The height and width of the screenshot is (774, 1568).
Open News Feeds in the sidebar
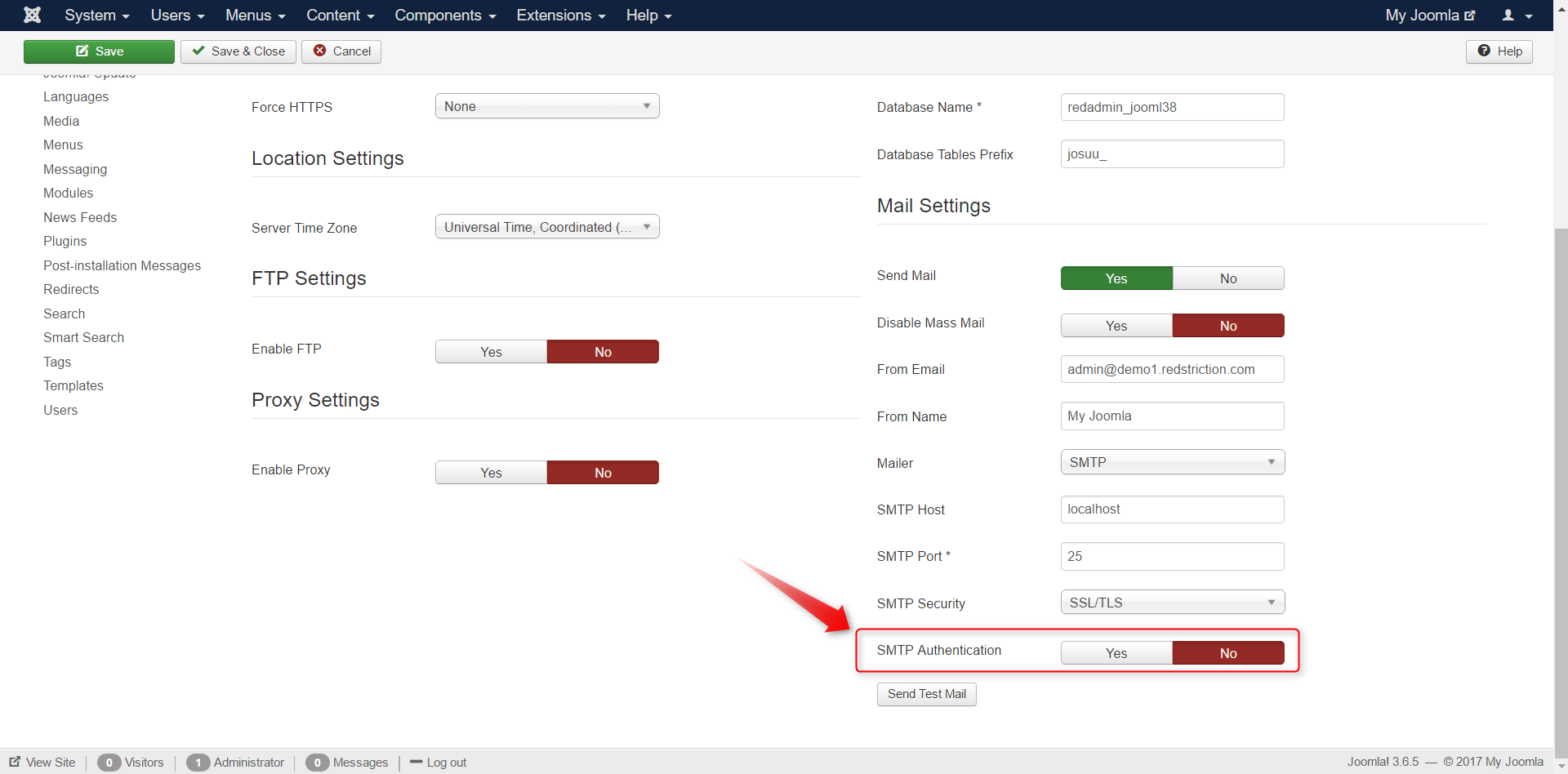click(x=80, y=217)
